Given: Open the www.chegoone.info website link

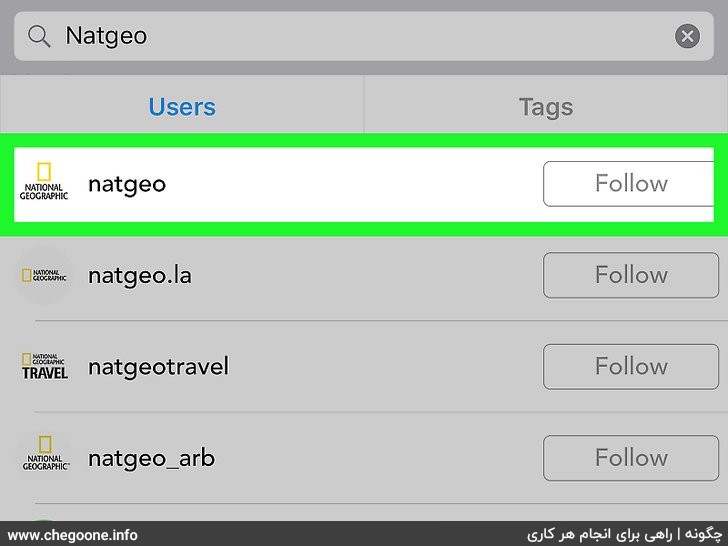Looking at the screenshot, I should point(73,535).
